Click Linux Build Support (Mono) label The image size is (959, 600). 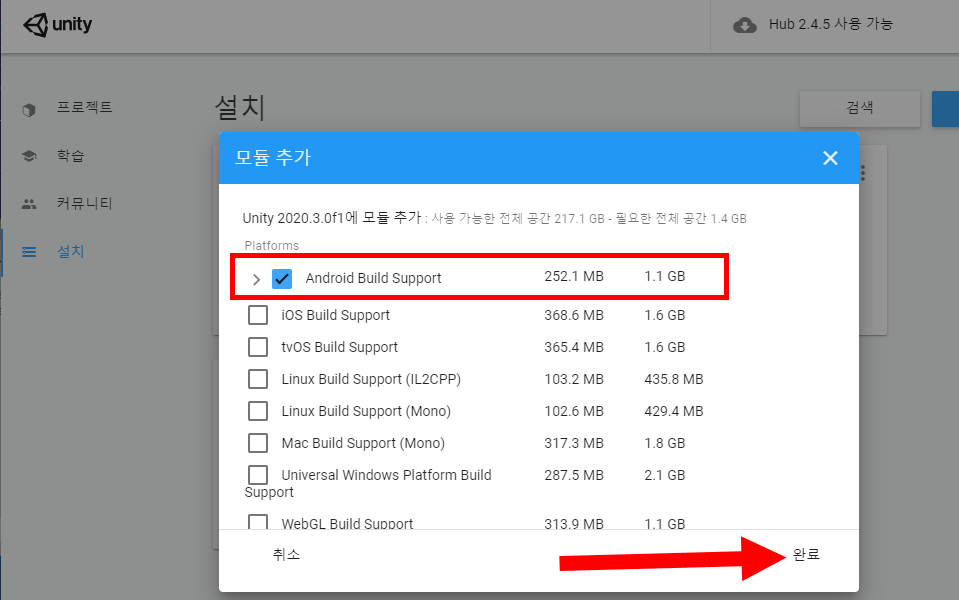pos(366,411)
